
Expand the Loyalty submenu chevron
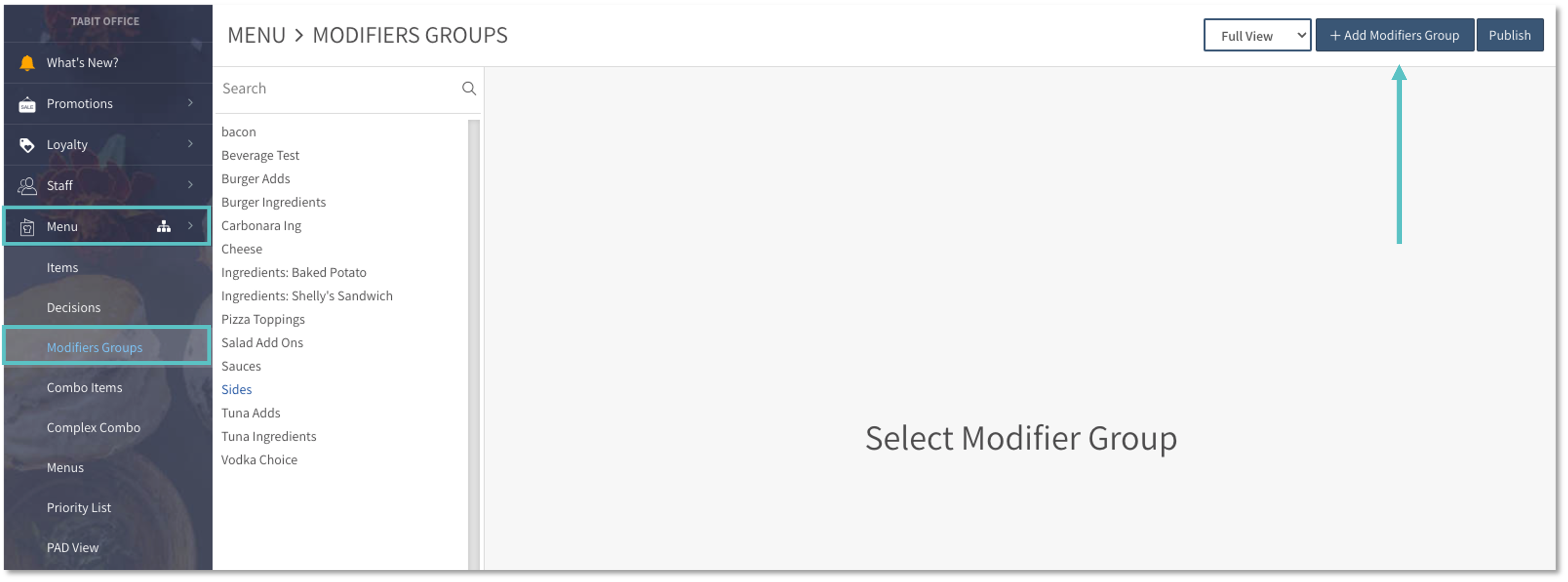pyautogui.click(x=191, y=144)
